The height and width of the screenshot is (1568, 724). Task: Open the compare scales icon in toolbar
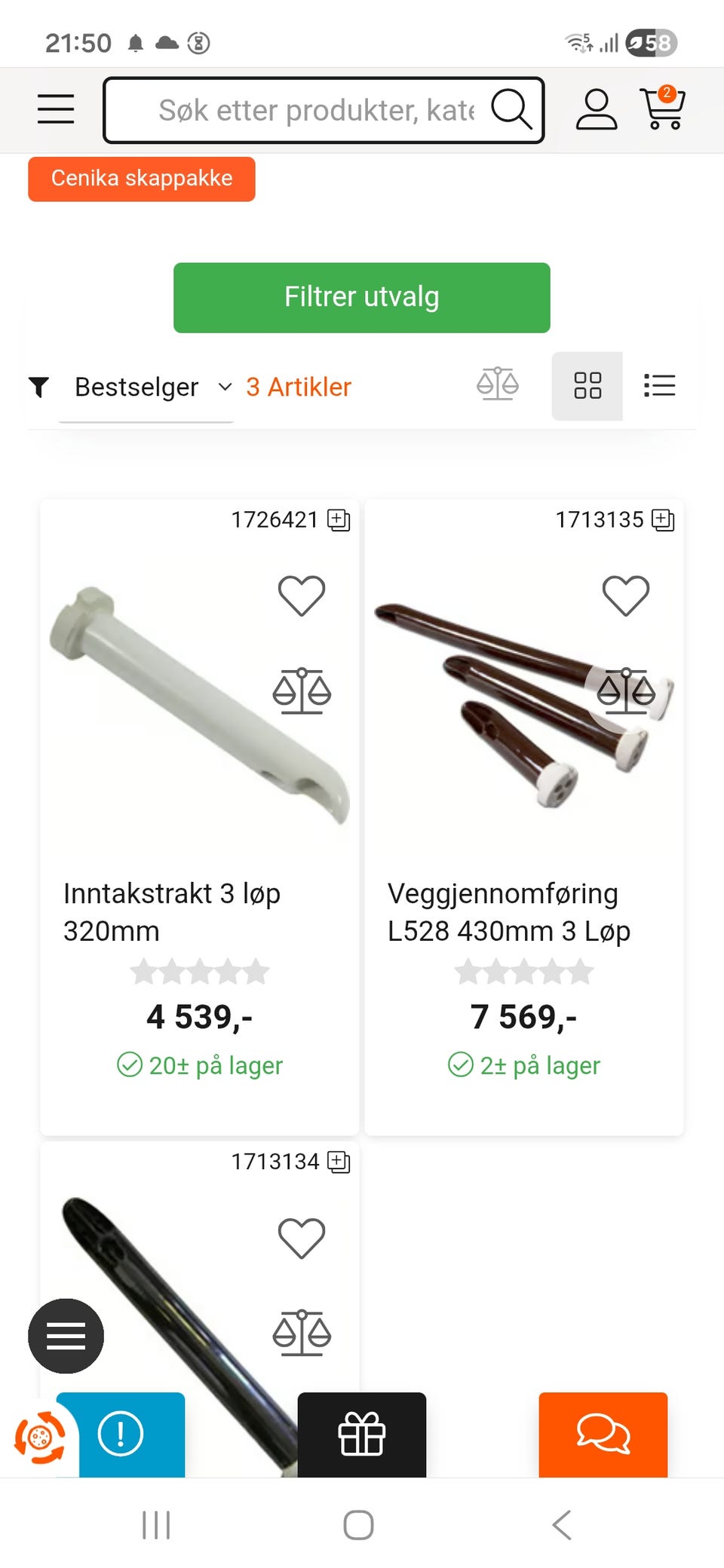click(498, 384)
